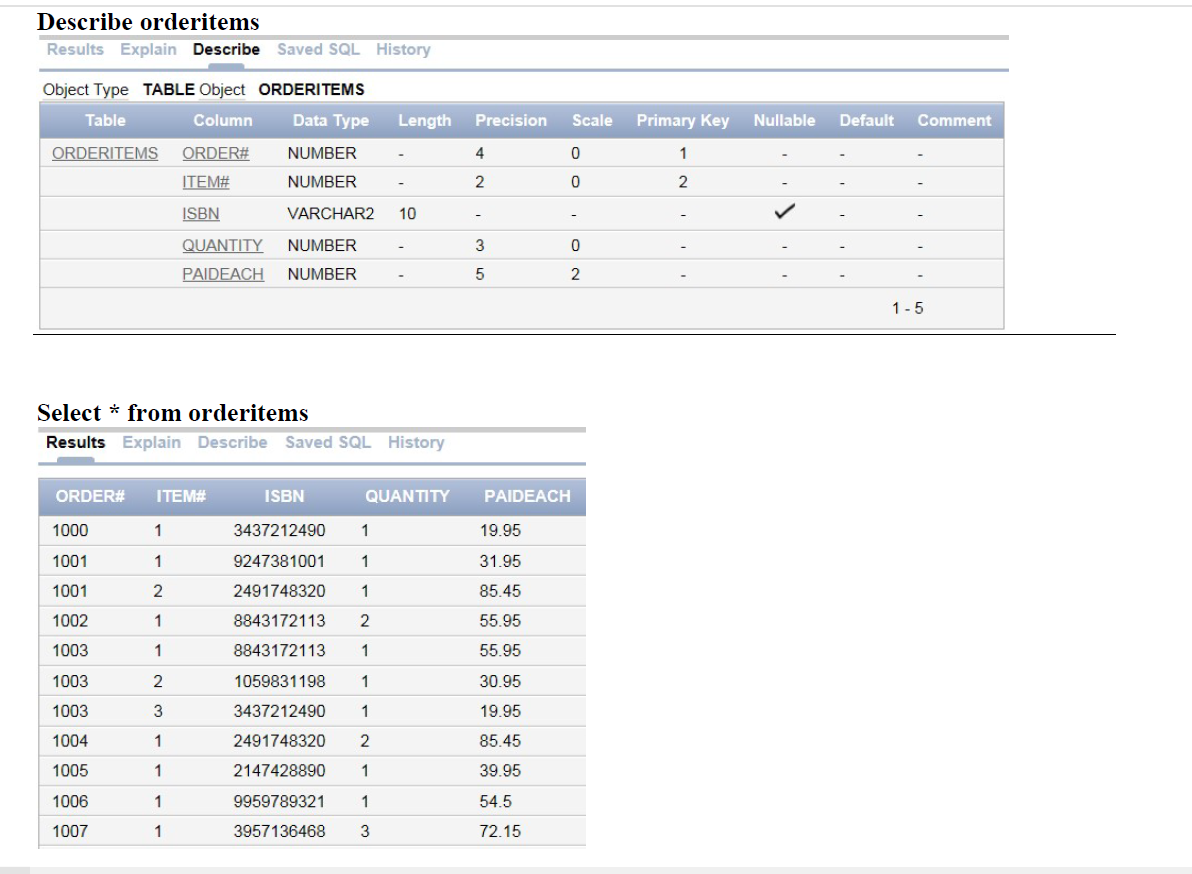Screen dimensions: 1192x874
Task: Open the ORDERITEMS table link
Action: point(105,154)
